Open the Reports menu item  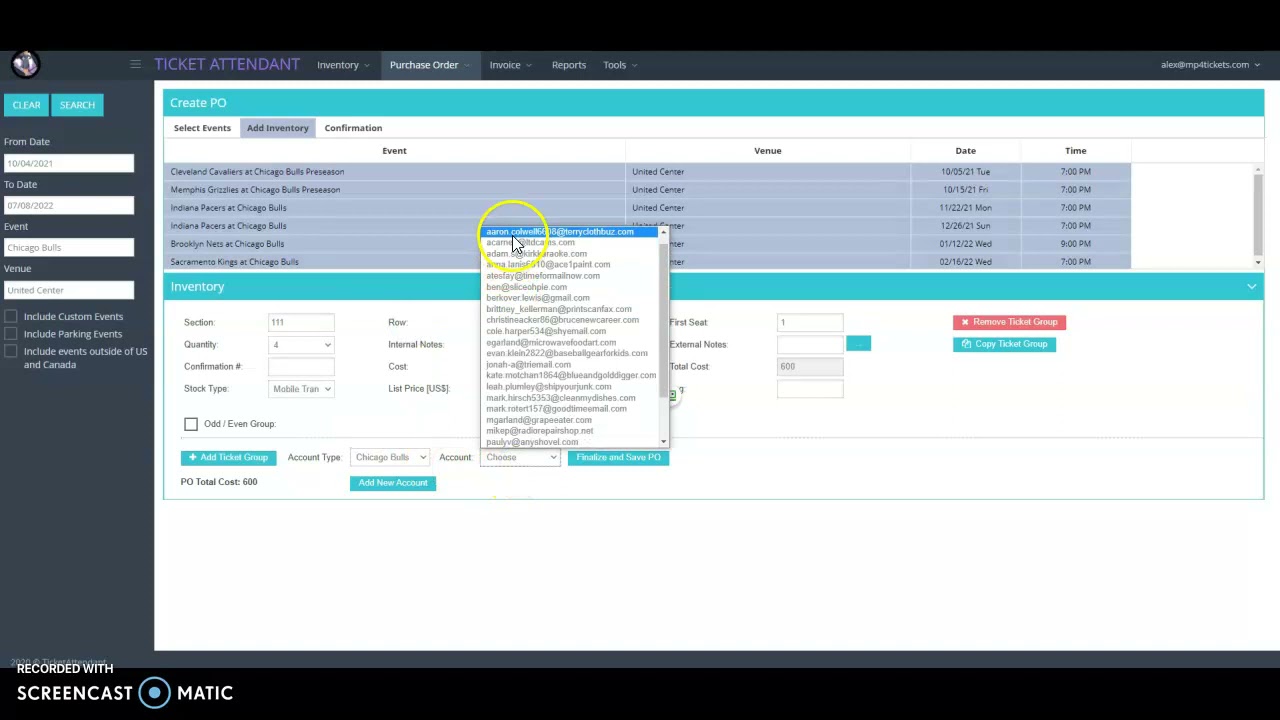pyautogui.click(x=568, y=65)
